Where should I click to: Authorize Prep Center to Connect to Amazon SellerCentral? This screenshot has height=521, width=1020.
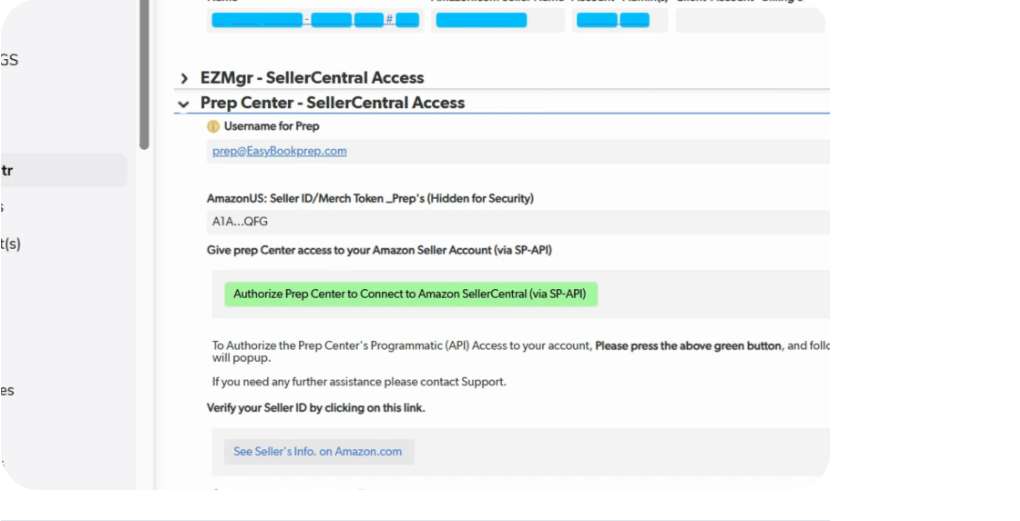tap(410, 294)
